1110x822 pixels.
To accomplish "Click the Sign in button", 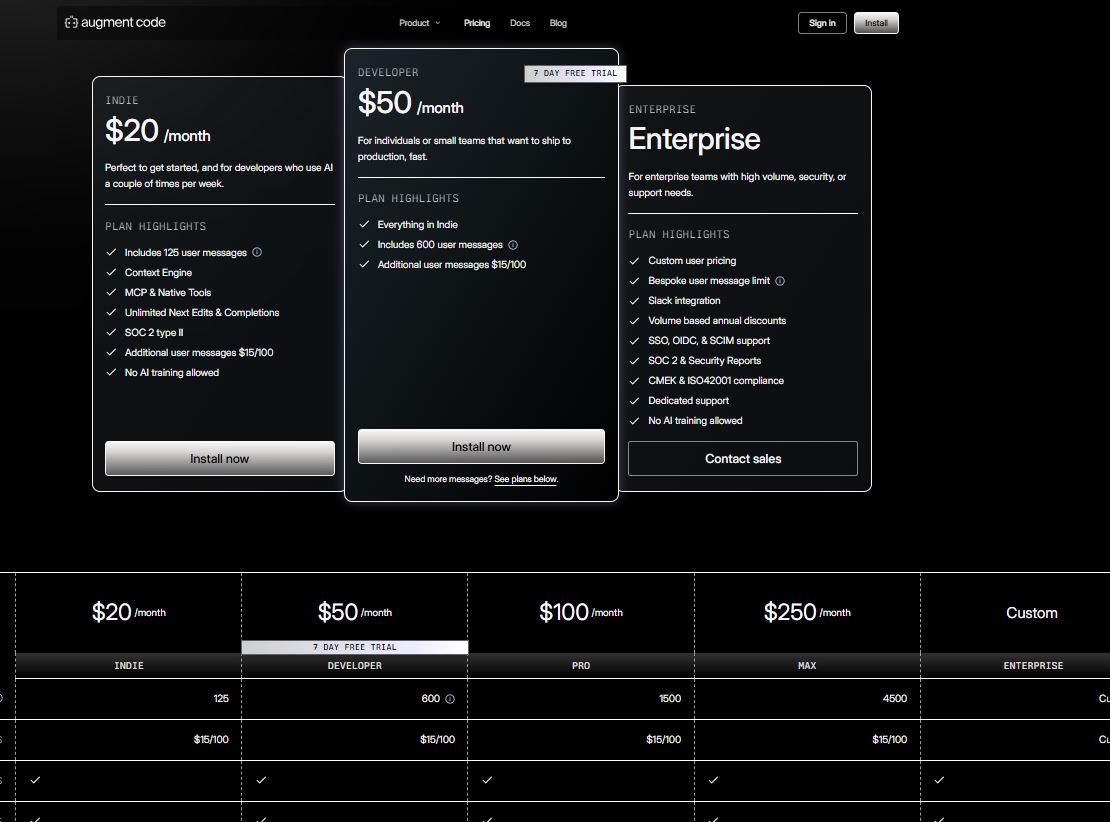I will [x=822, y=23].
